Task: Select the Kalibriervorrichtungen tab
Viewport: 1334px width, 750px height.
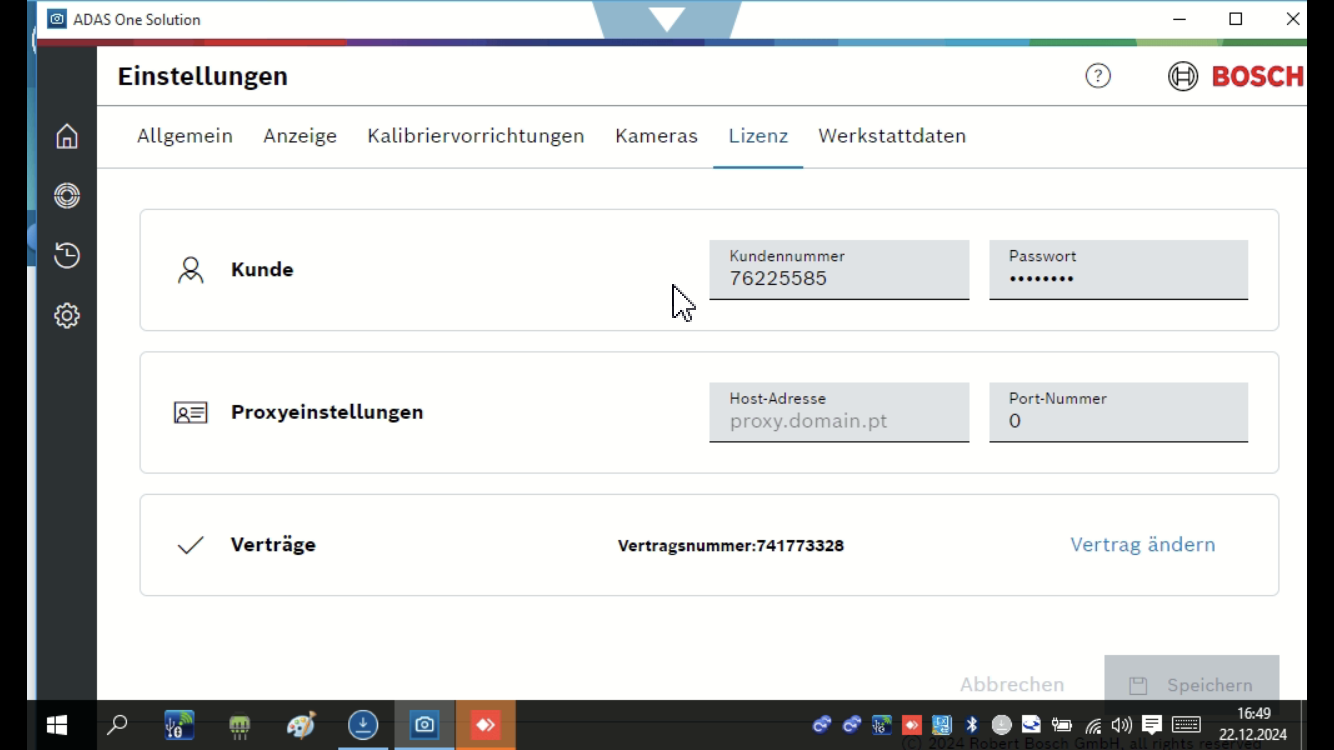Action: (476, 136)
